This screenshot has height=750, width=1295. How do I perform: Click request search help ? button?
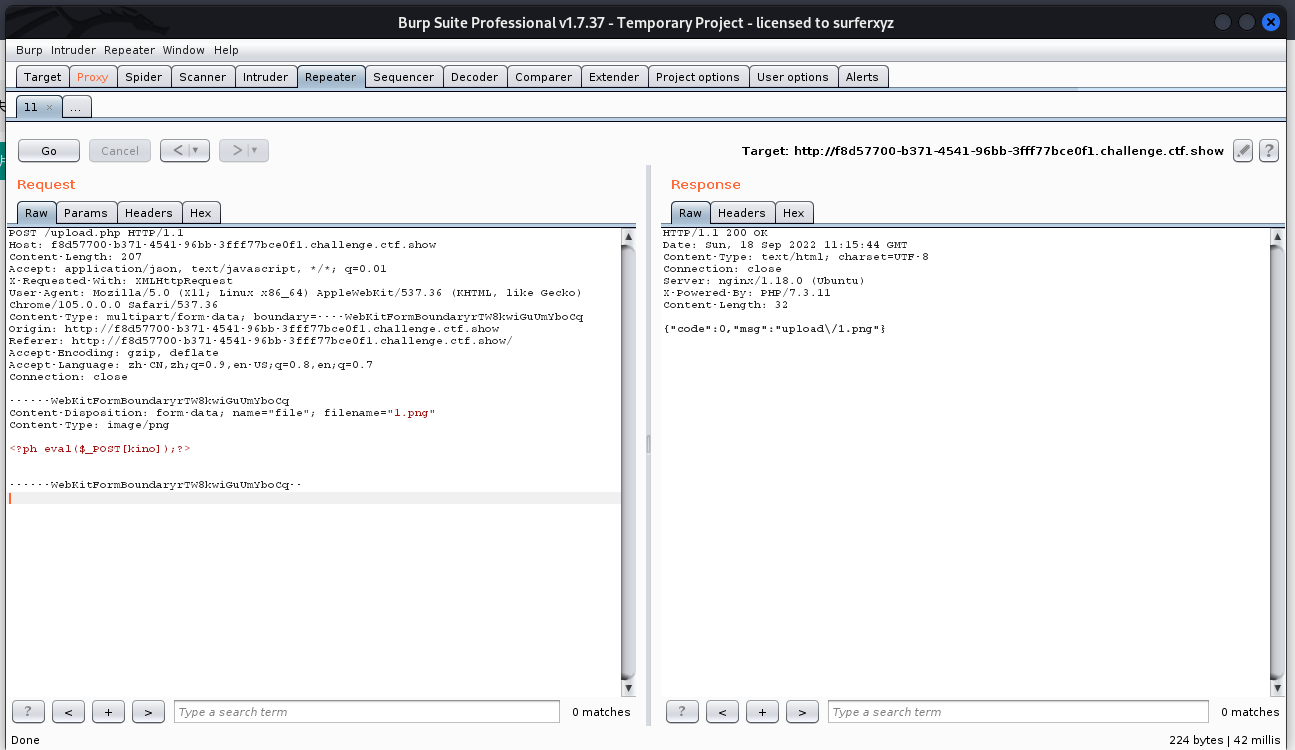coord(28,712)
